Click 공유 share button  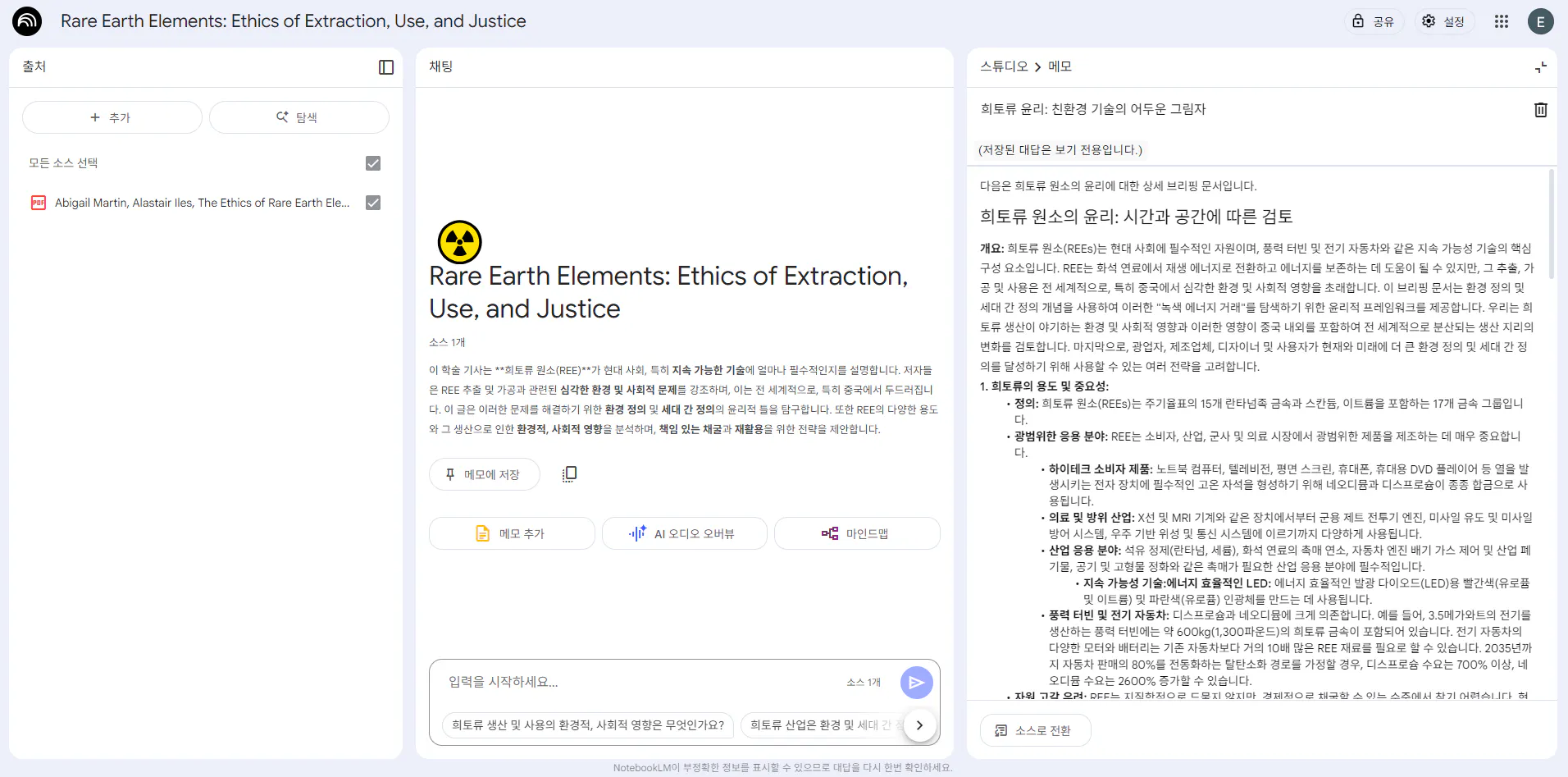pyautogui.click(x=1373, y=21)
